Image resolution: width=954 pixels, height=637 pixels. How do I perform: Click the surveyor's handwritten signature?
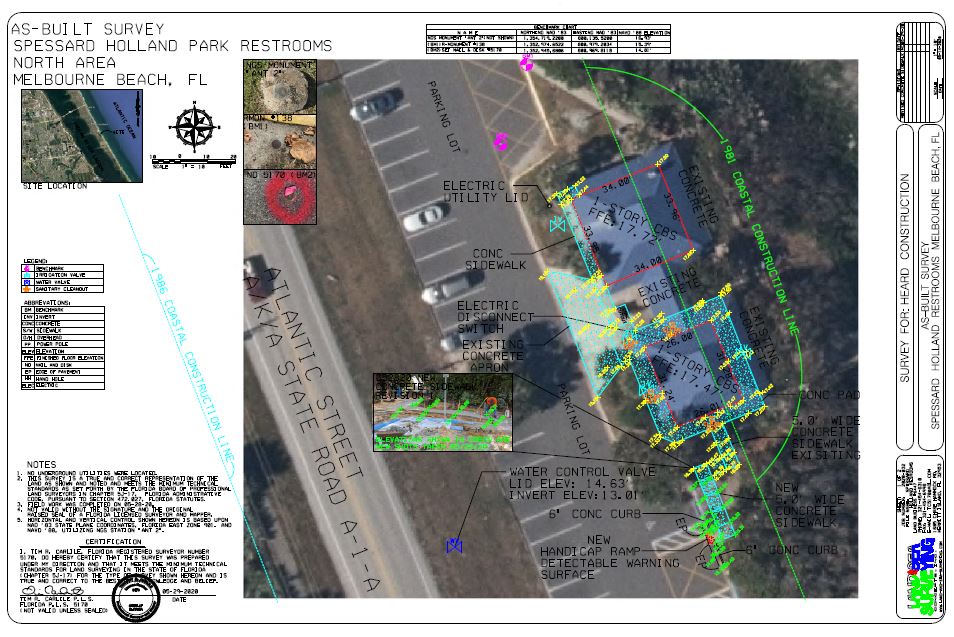point(51,591)
